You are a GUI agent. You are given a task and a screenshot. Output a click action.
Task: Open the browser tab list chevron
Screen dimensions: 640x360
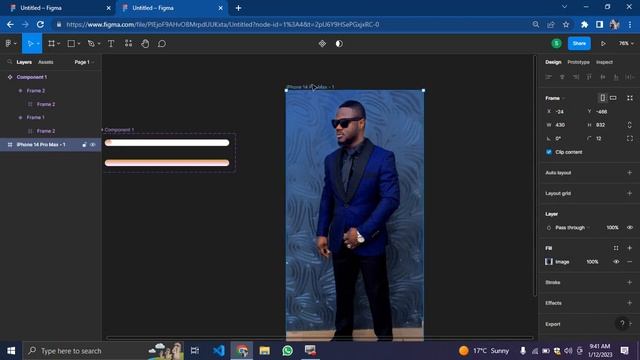point(564,7)
